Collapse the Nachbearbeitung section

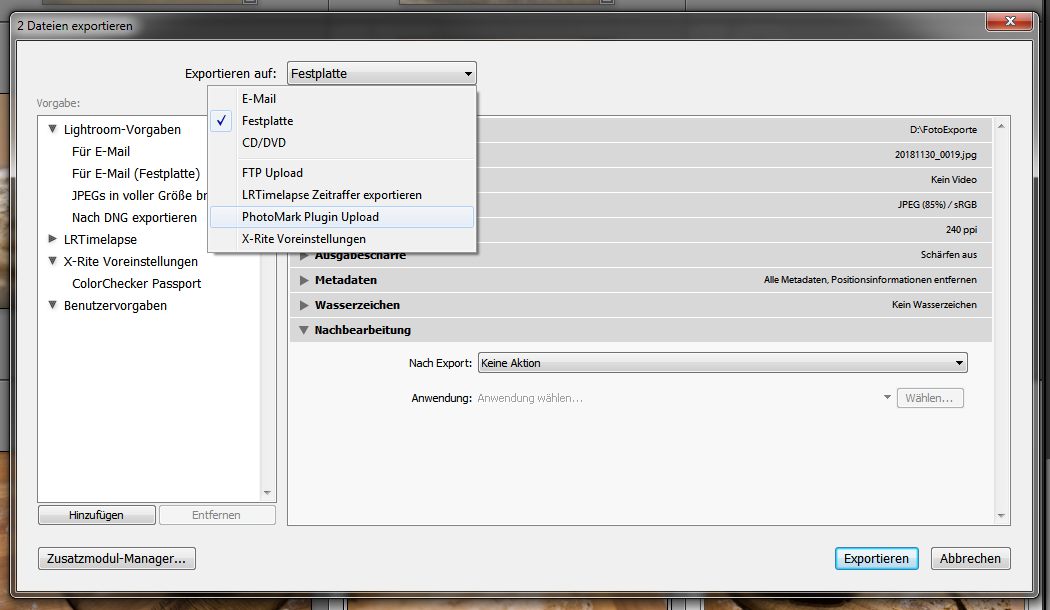point(305,330)
